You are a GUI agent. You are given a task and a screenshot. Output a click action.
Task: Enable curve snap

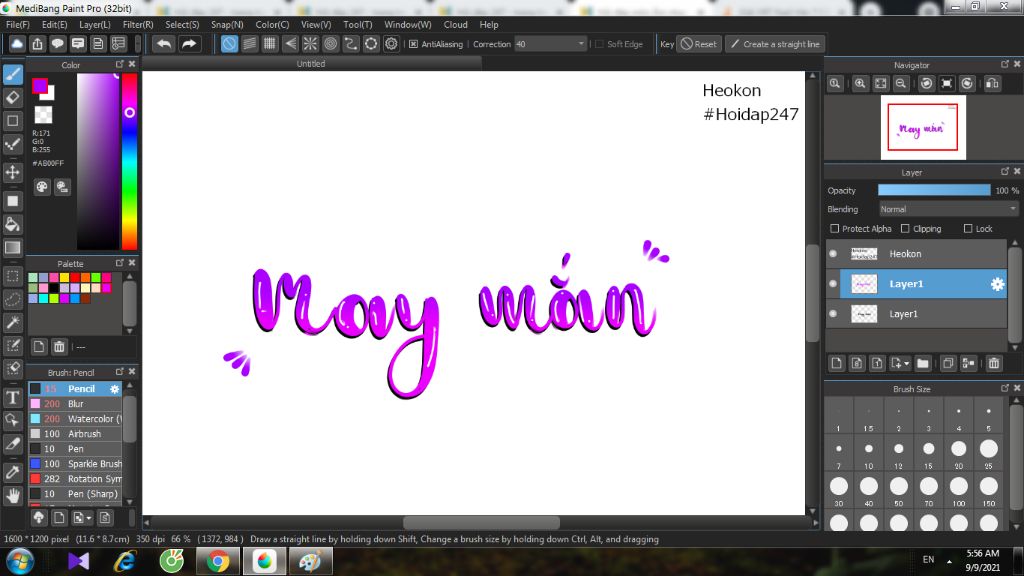[x=351, y=44]
